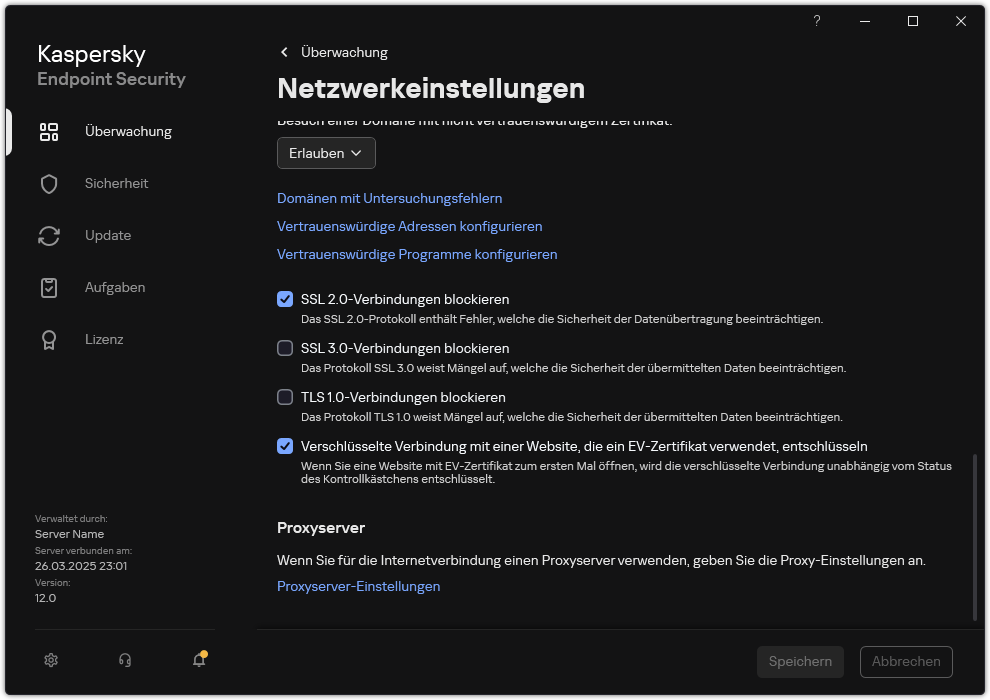Open notifications via bell icon

[198, 662]
